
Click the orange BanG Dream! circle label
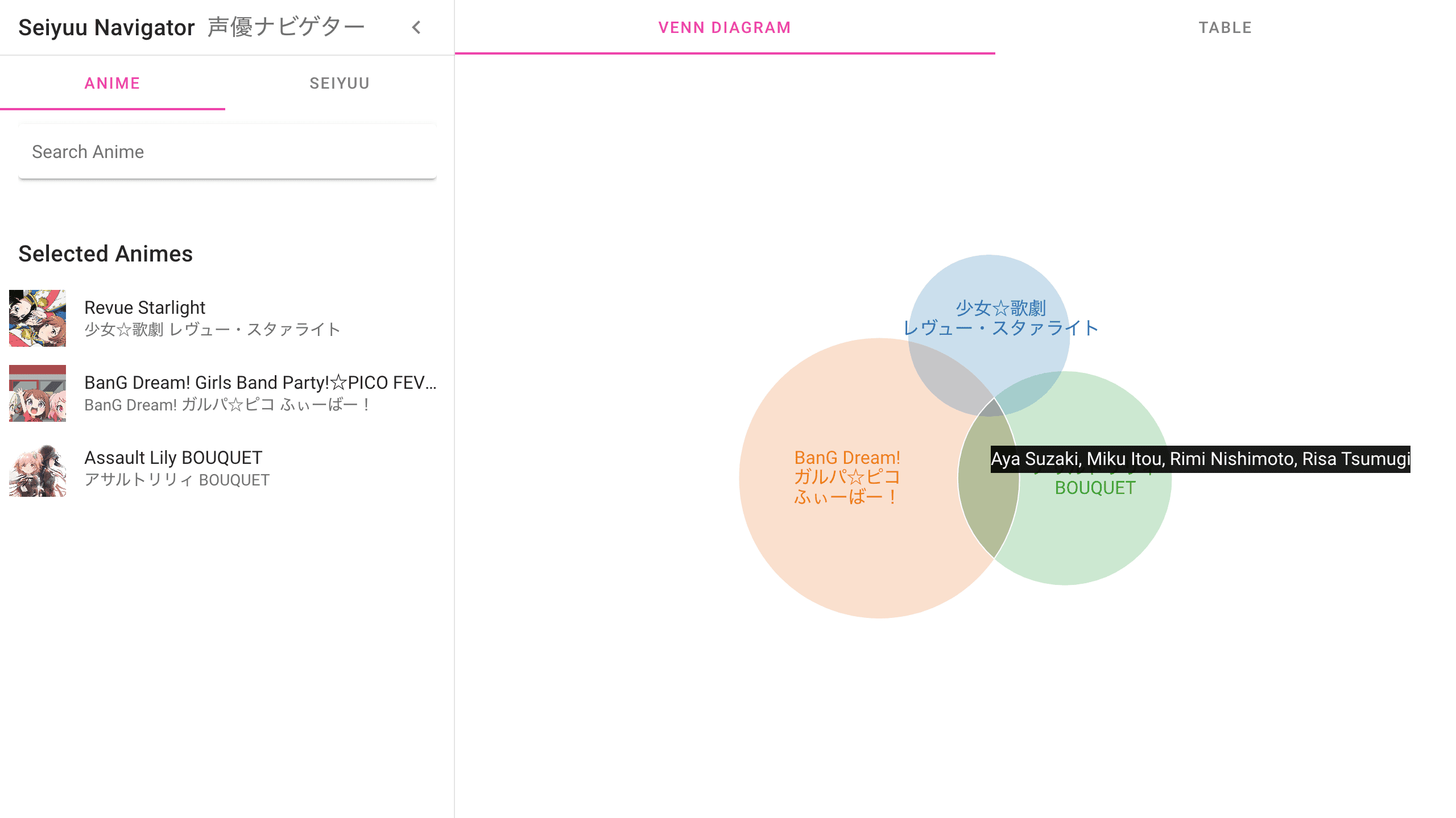(847, 477)
